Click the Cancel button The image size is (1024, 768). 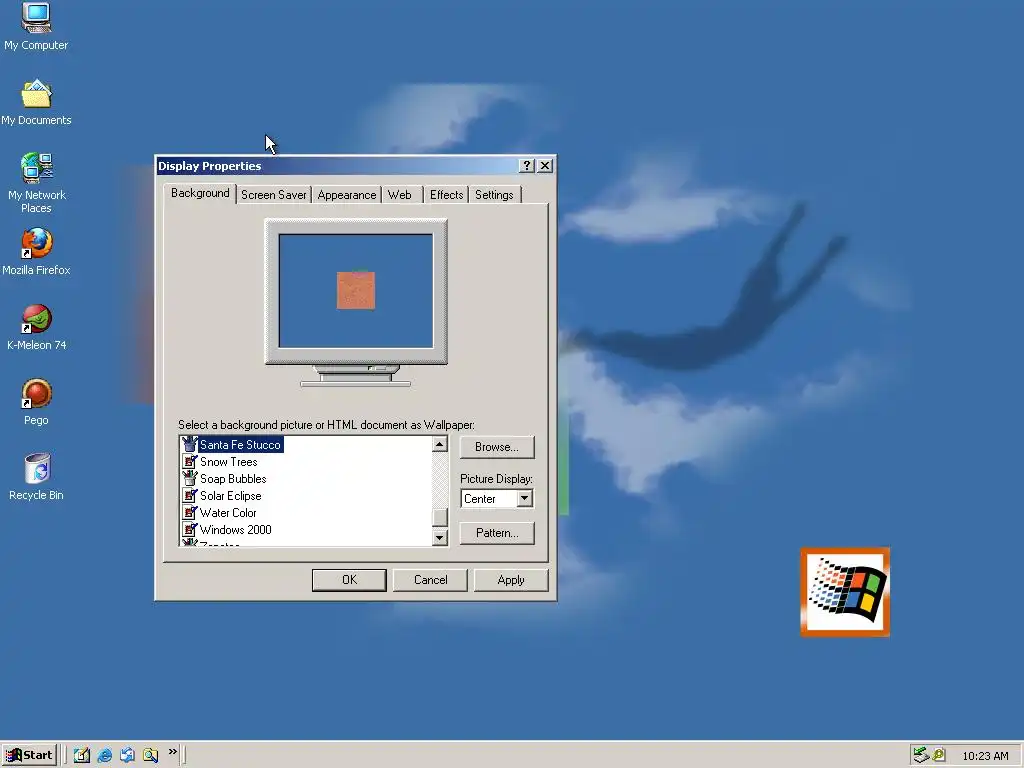click(x=430, y=580)
